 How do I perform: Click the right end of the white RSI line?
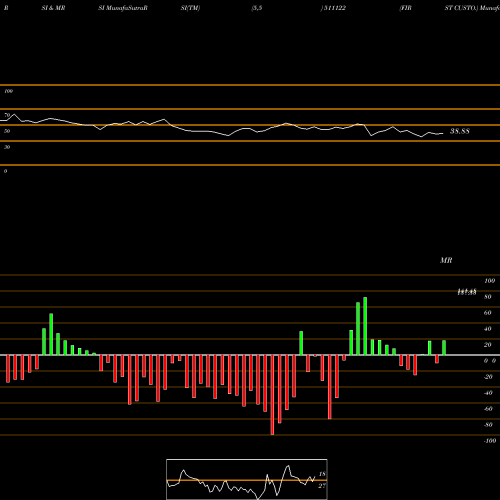click(442, 134)
